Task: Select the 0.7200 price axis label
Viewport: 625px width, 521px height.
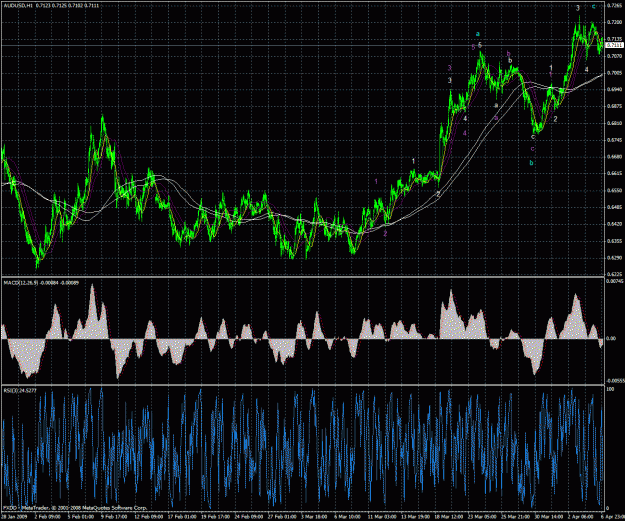Action: [x=613, y=22]
